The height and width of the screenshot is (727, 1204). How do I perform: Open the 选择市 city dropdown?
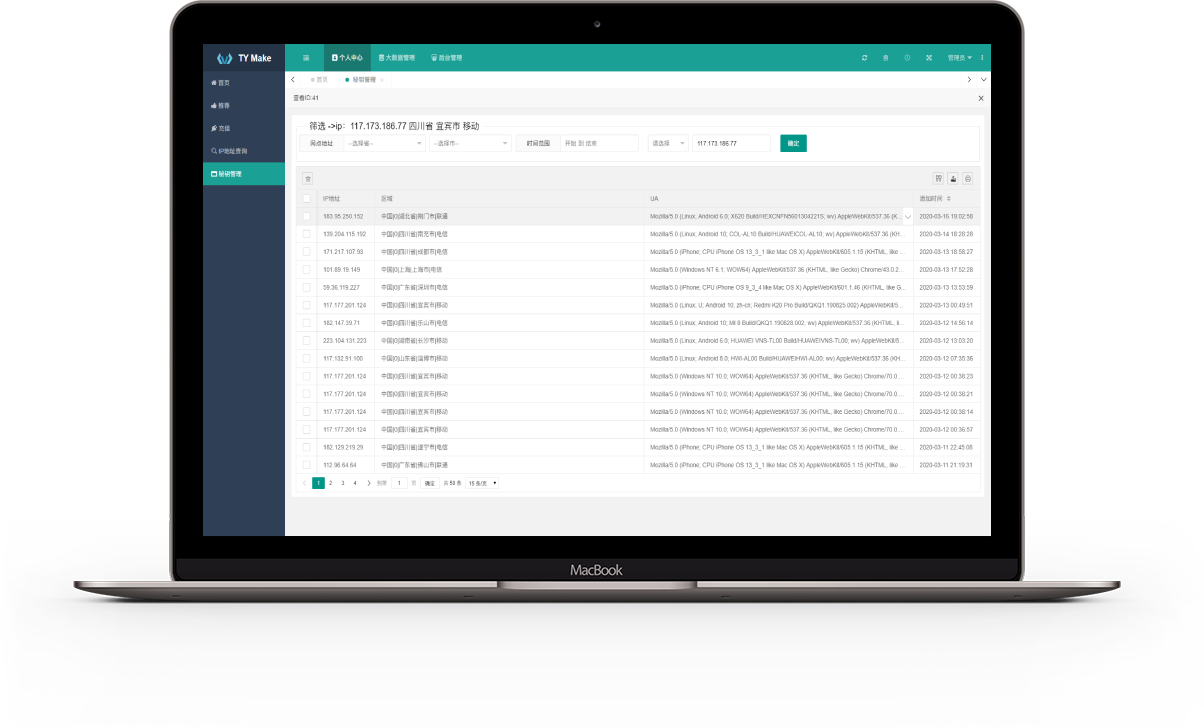click(470, 144)
